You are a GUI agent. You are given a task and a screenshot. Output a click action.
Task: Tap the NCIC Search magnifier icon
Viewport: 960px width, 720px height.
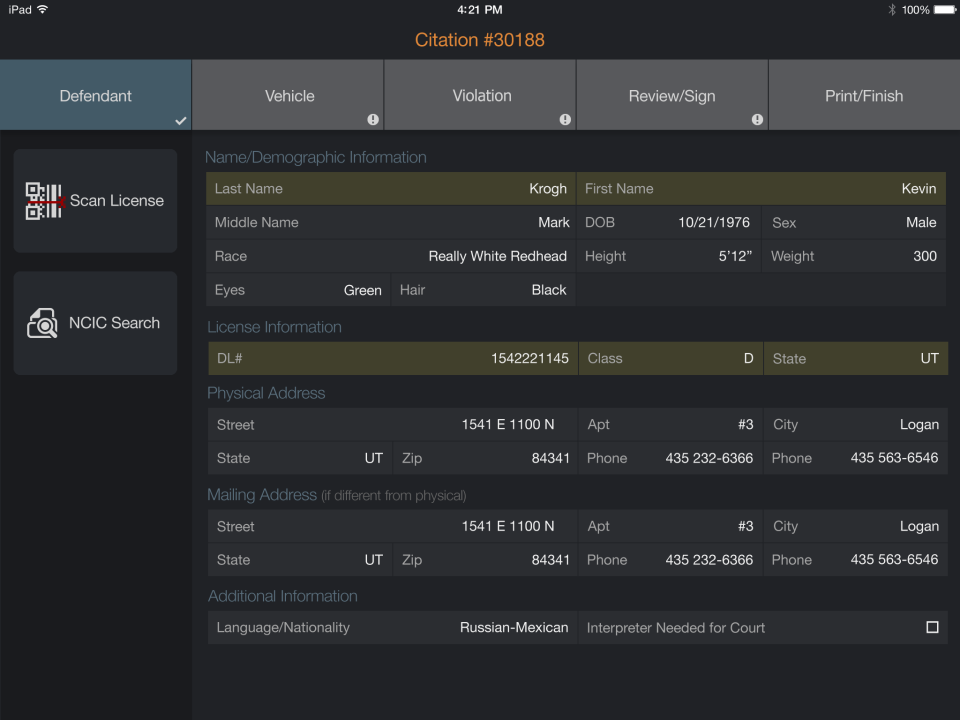pyautogui.click(x=43, y=322)
